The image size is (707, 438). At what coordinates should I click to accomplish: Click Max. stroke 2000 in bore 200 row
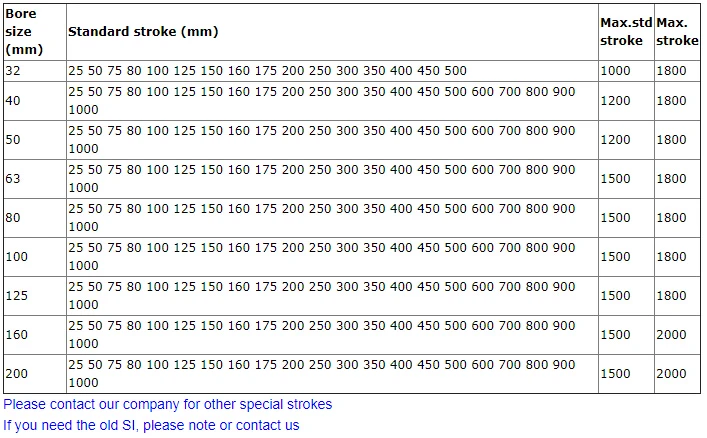(x=677, y=374)
